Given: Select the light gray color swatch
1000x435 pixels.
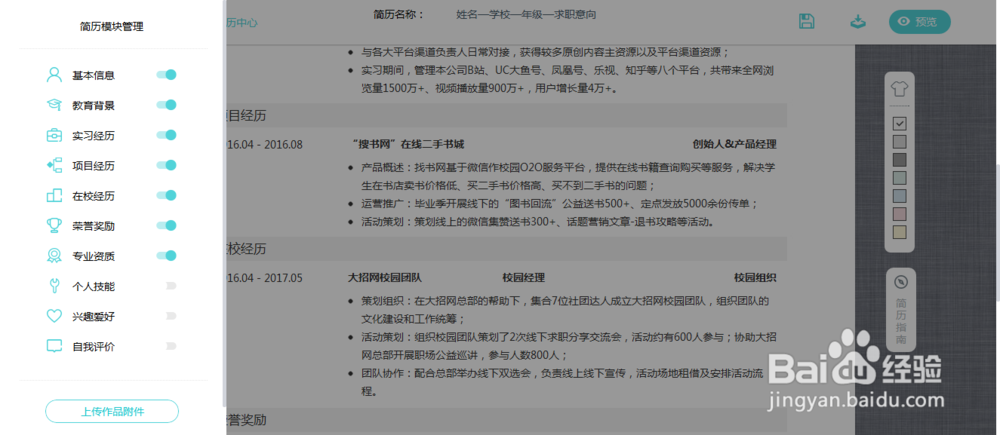Looking at the screenshot, I should point(899,142).
